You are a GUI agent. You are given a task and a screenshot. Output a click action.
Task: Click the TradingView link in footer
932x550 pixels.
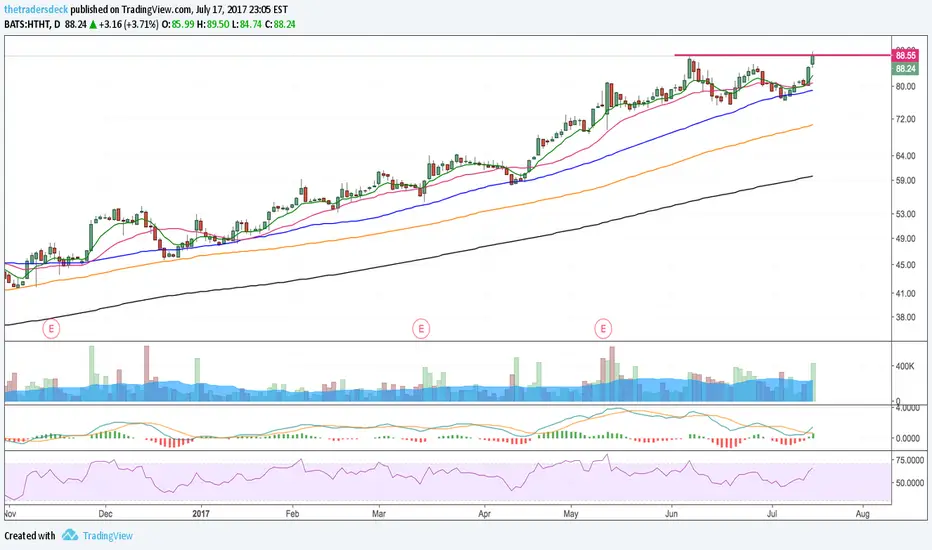click(x=108, y=536)
